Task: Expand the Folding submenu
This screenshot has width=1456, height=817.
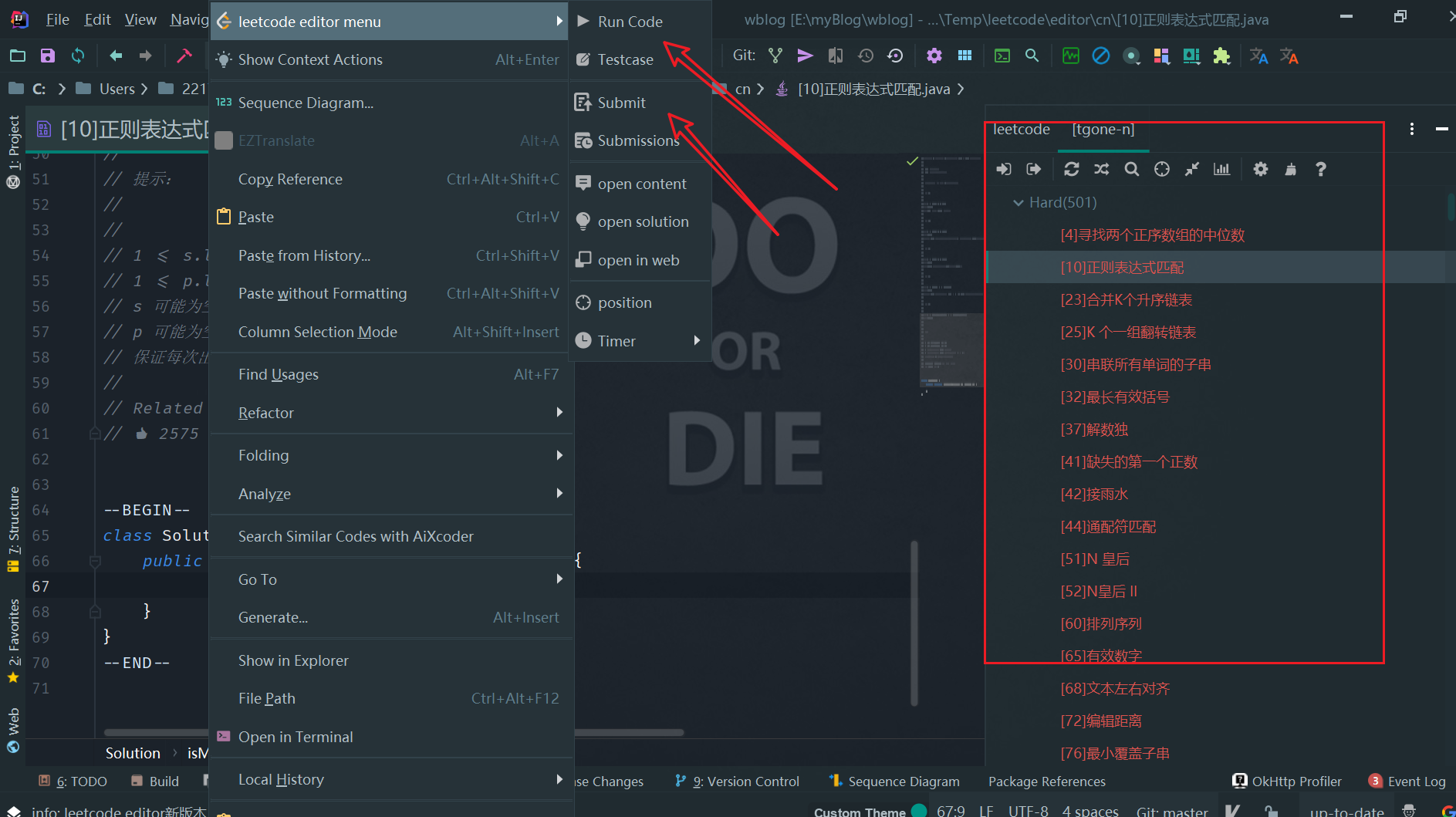Action: click(391, 455)
